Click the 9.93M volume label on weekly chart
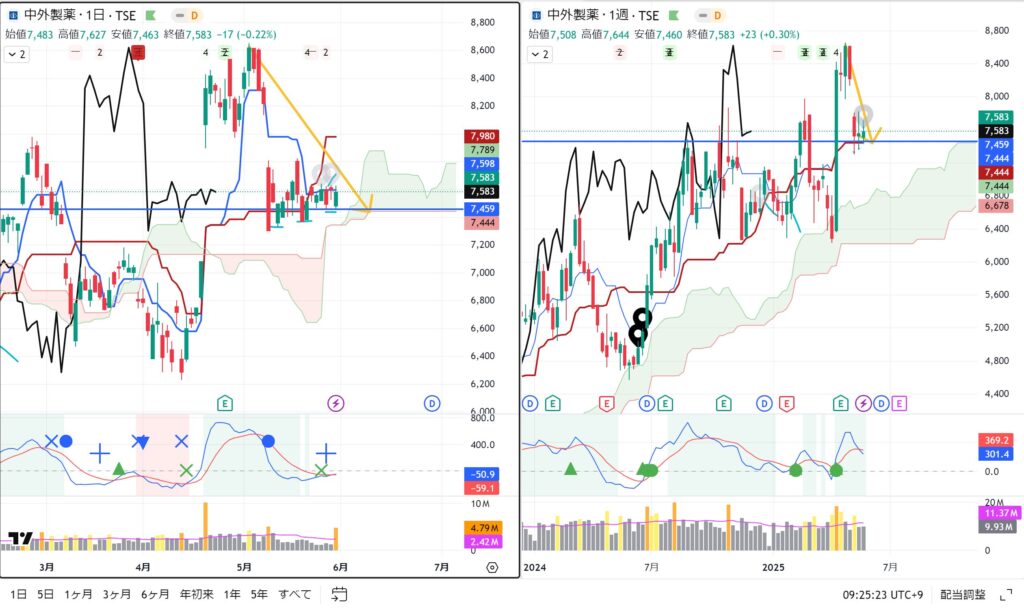Image resolution: width=1024 pixels, height=609 pixels. pos(997,527)
